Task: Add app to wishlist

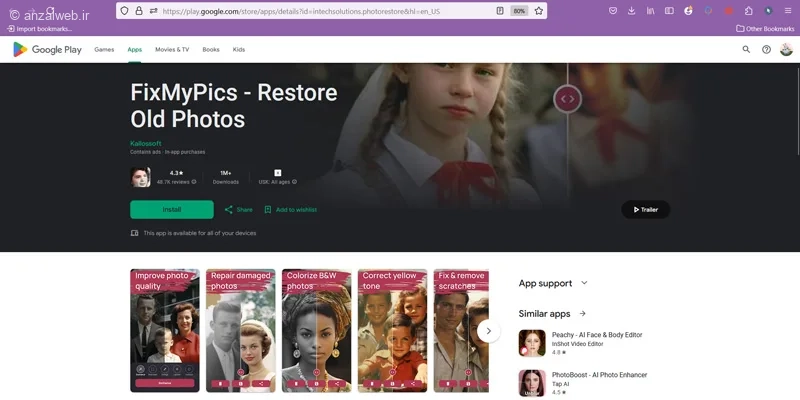Action: (290, 210)
